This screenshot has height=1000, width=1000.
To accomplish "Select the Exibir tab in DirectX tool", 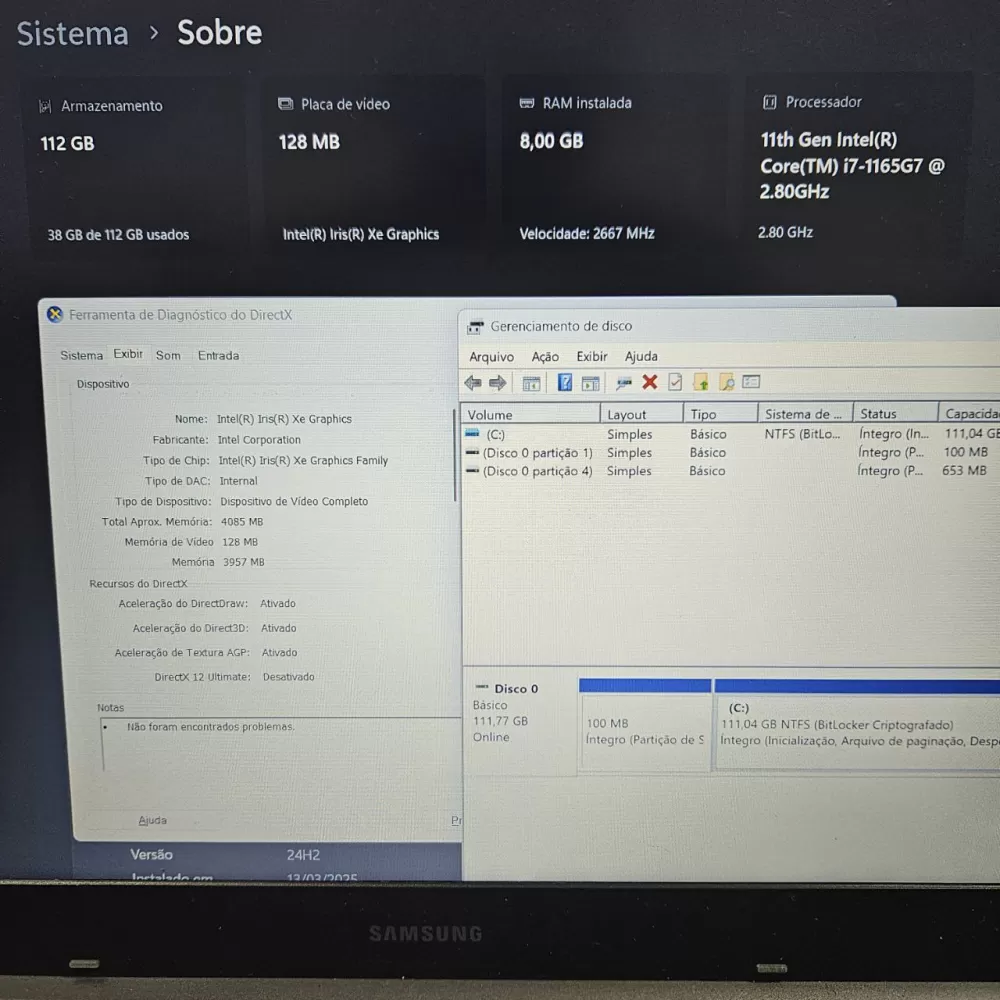I will (128, 354).
